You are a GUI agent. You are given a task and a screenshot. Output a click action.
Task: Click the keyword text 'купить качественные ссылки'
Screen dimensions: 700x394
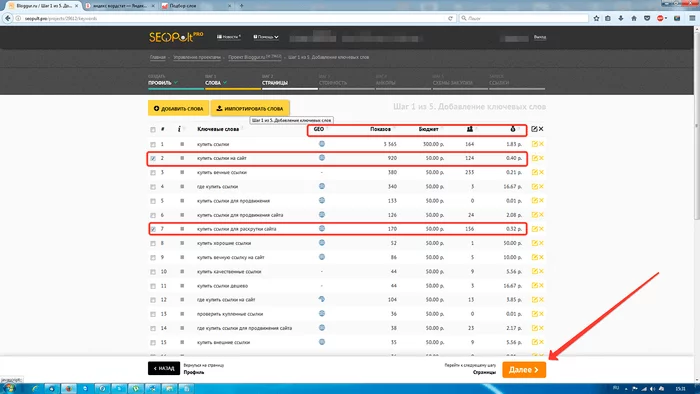coord(229,272)
